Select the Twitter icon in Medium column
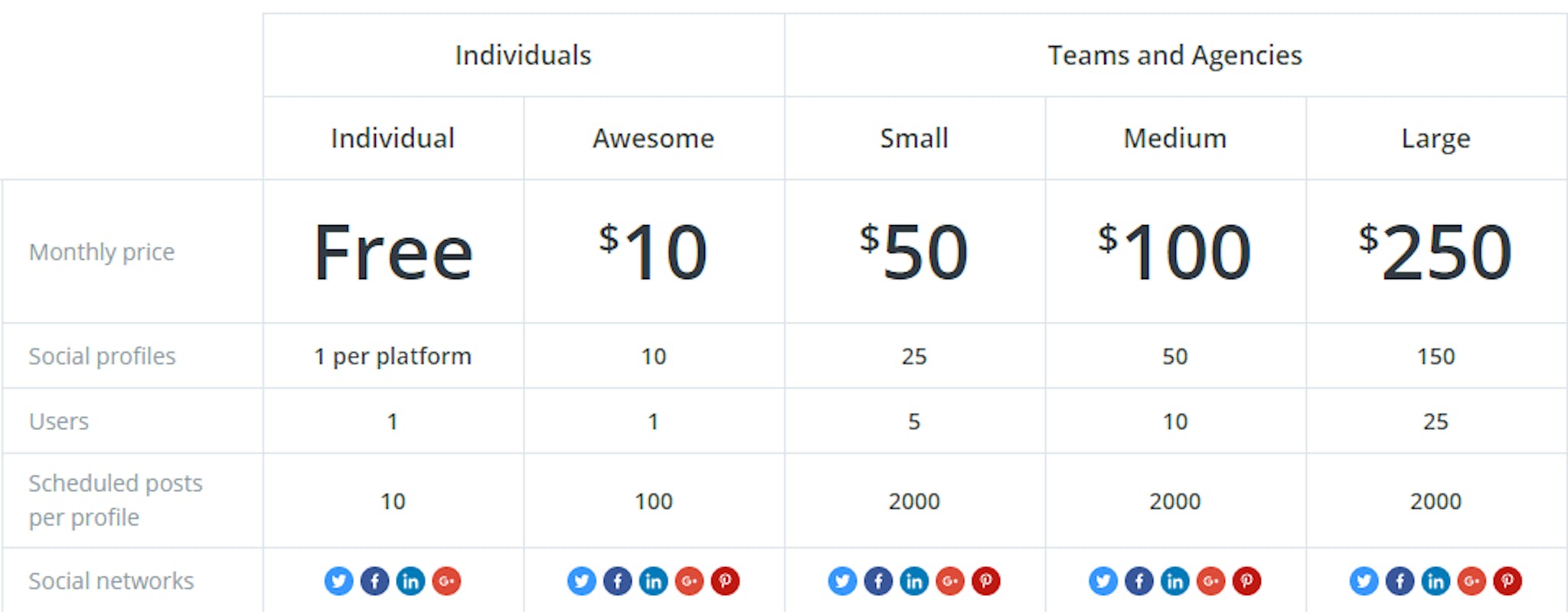 (x=1103, y=581)
